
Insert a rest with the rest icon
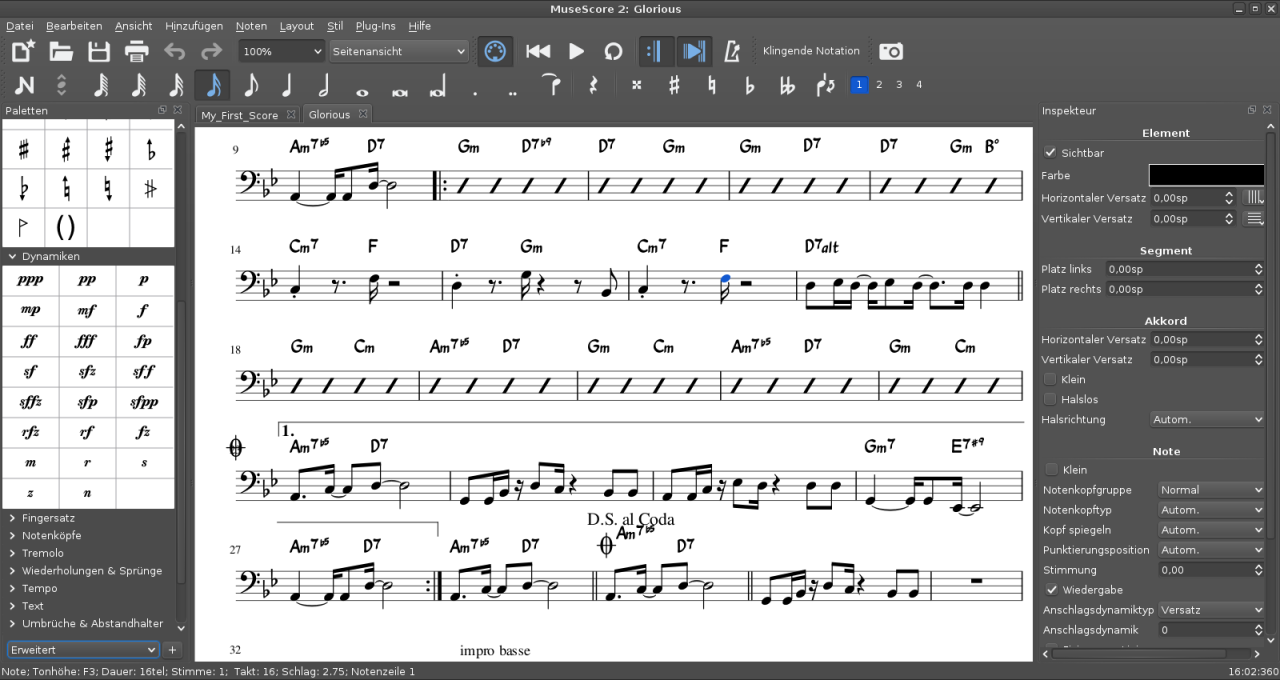pos(592,85)
